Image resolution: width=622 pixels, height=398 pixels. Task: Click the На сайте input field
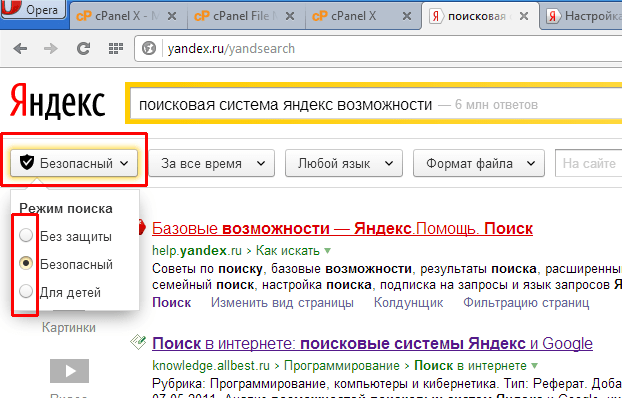pyautogui.click(x=589, y=163)
